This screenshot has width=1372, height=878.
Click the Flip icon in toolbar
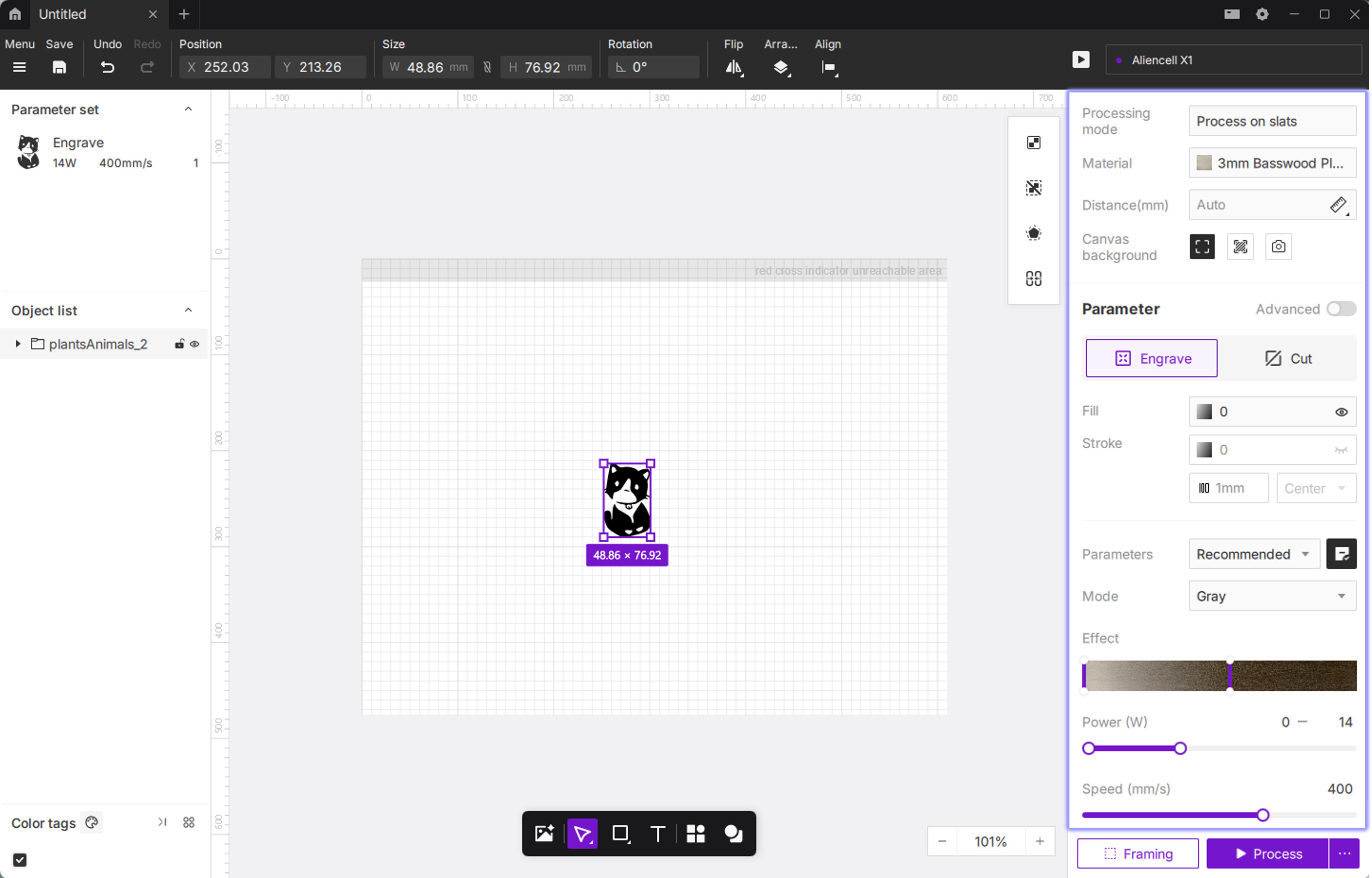point(733,67)
